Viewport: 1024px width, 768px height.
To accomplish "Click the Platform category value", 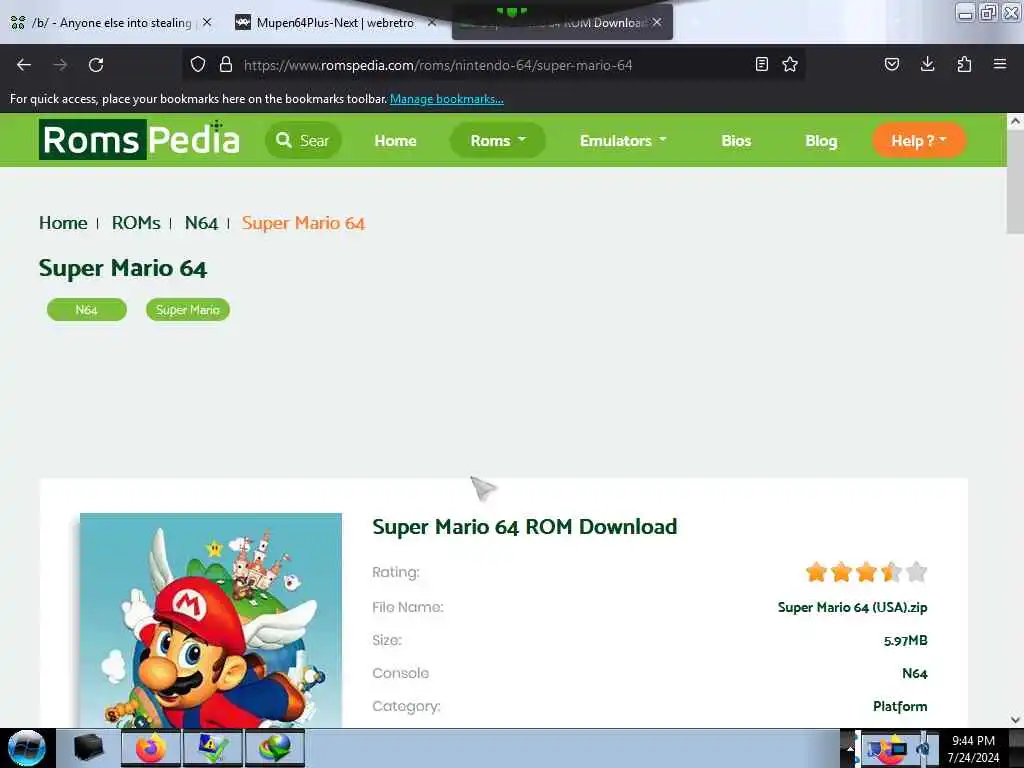I will tap(900, 706).
